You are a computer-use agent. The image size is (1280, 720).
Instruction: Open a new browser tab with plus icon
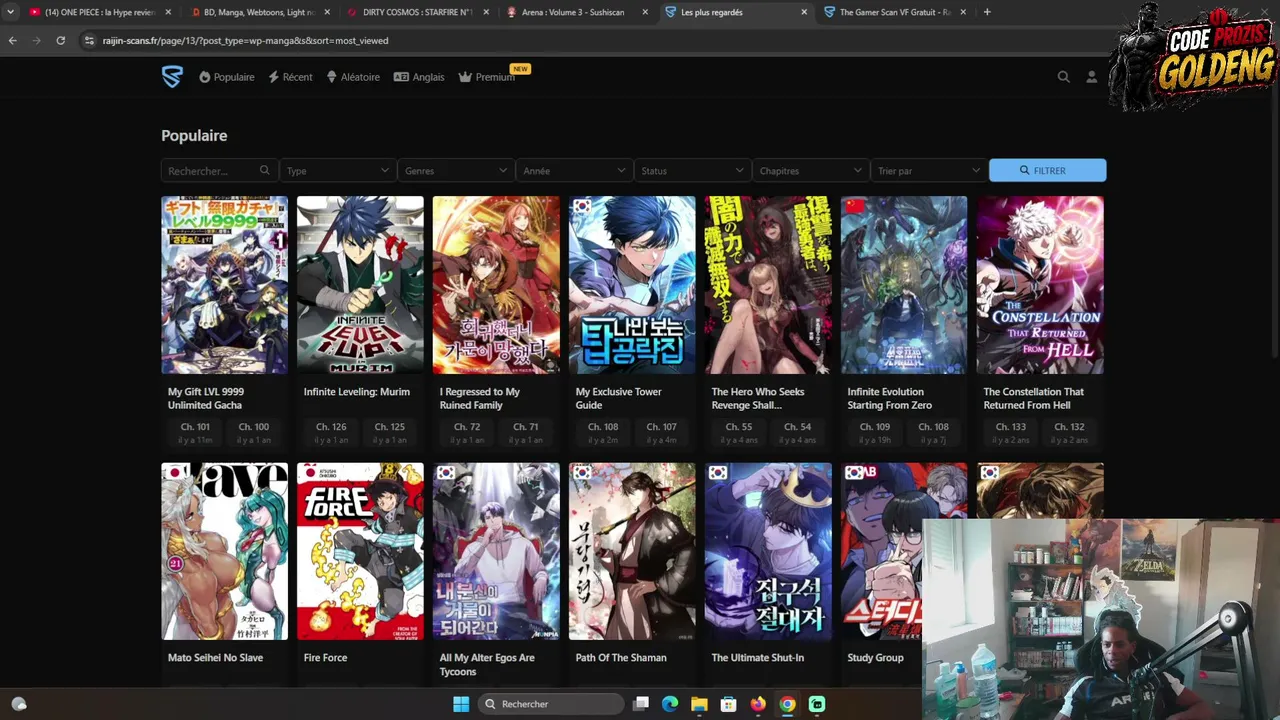[987, 12]
